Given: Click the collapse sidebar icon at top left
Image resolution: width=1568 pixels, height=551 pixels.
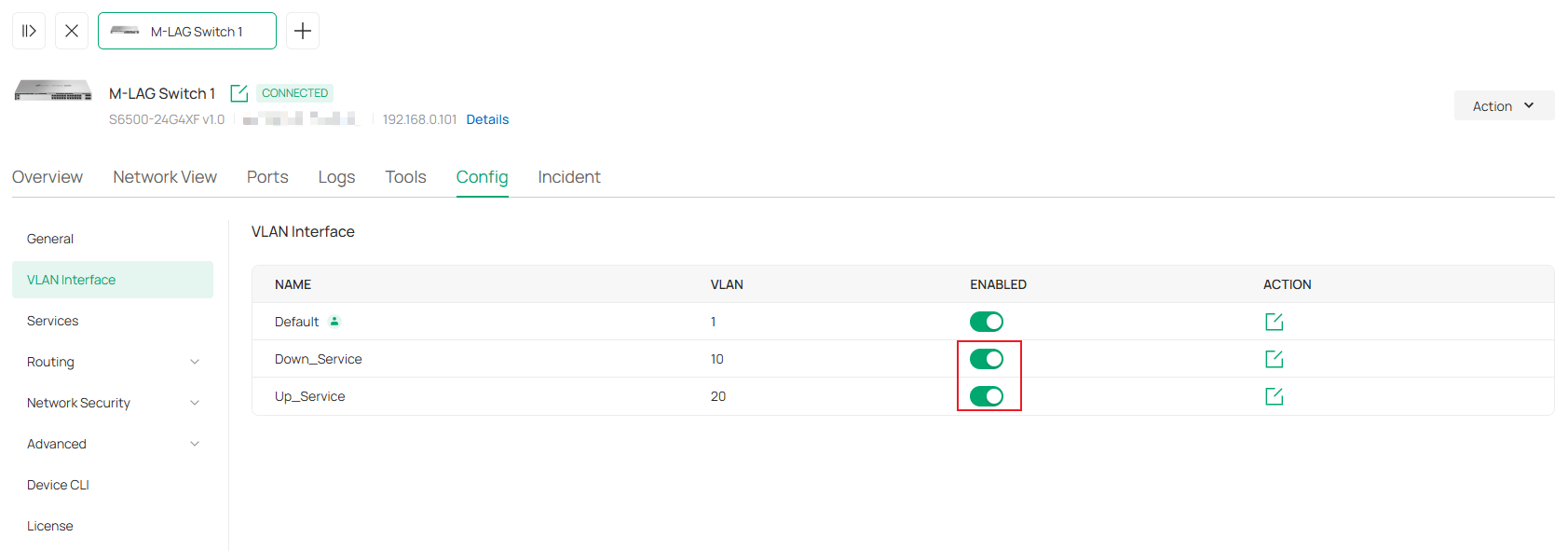Looking at the screenshot, I should 28,30.
